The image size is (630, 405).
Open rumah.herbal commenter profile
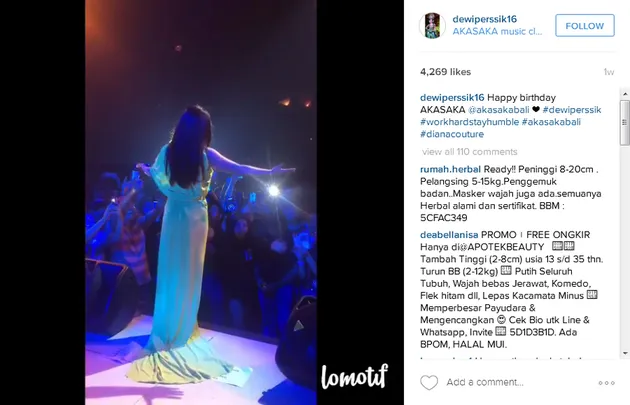[450, 170]
